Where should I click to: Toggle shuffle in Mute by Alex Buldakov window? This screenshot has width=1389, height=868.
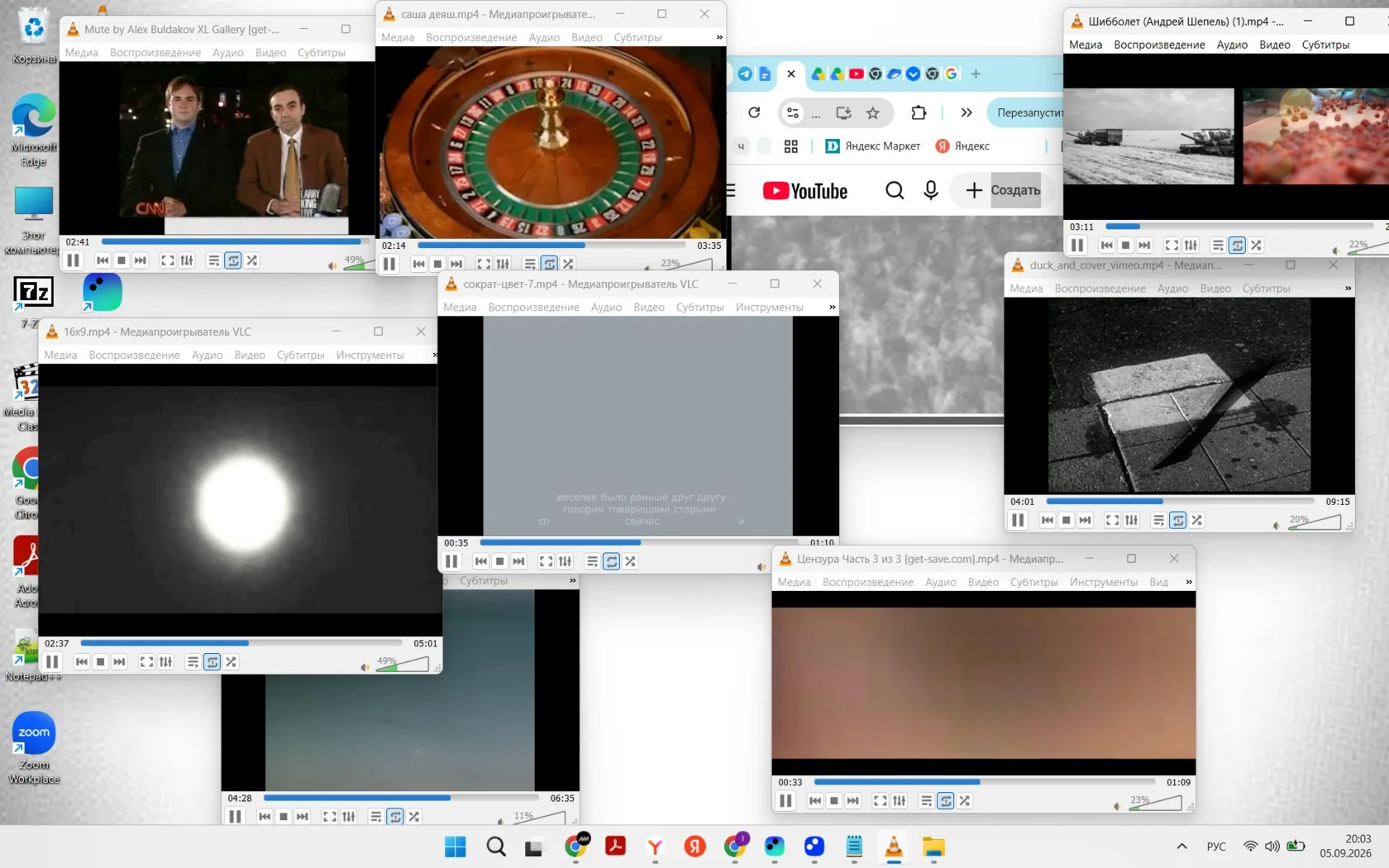pyautogui.click(x=252, y=260)
